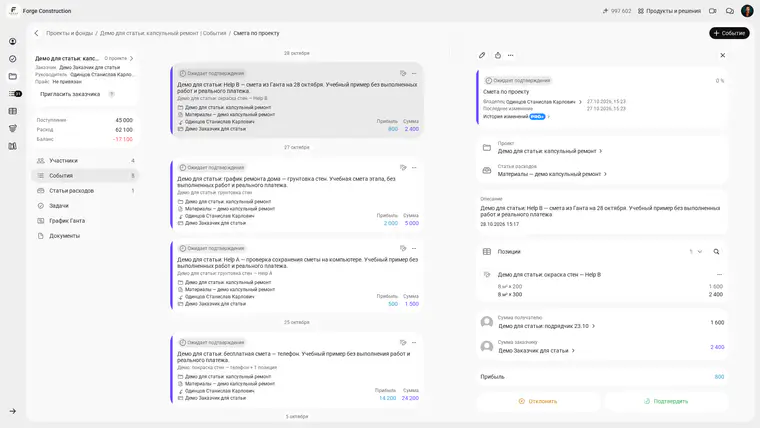
Task: Close the estimate detail panel
Action: [722, 55]
